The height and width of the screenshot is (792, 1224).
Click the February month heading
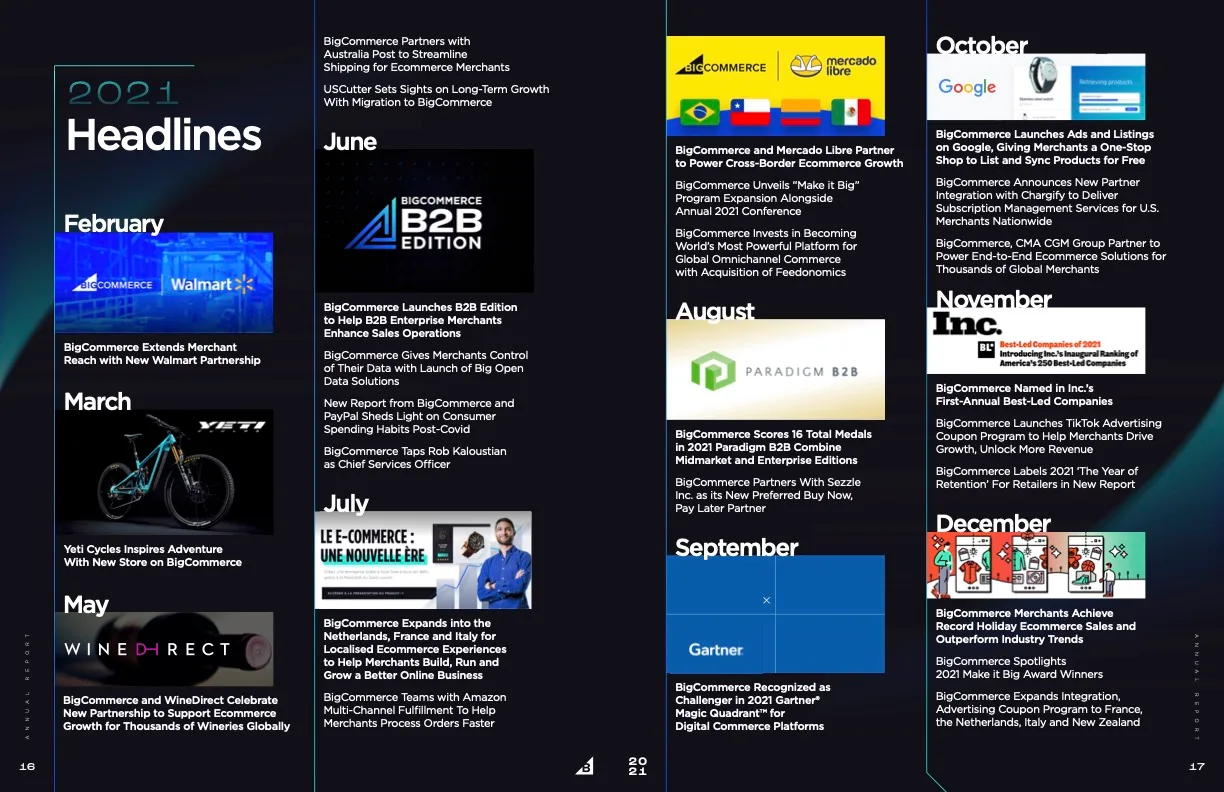[x=113, y=223]
